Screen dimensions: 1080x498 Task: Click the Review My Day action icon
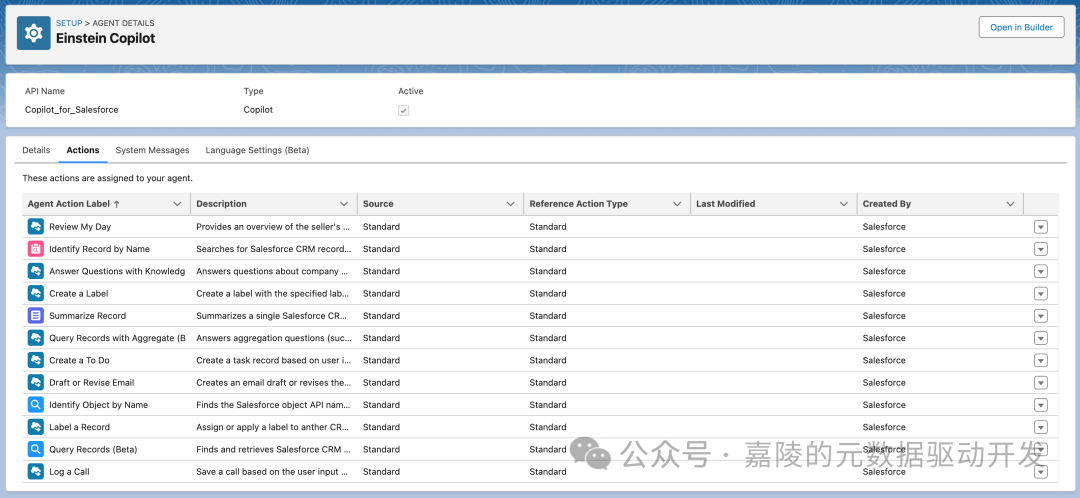pos(36,227)
